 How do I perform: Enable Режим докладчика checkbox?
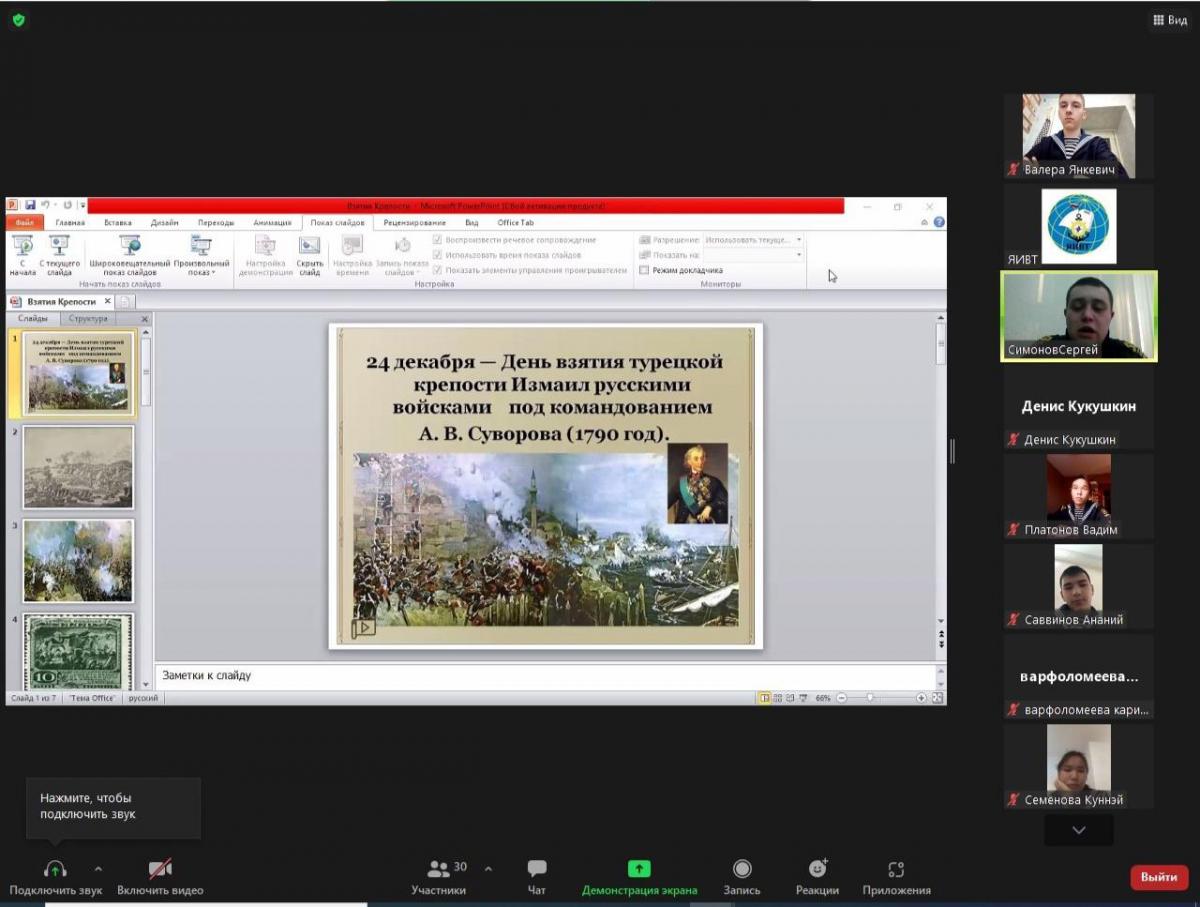(644, 270)
